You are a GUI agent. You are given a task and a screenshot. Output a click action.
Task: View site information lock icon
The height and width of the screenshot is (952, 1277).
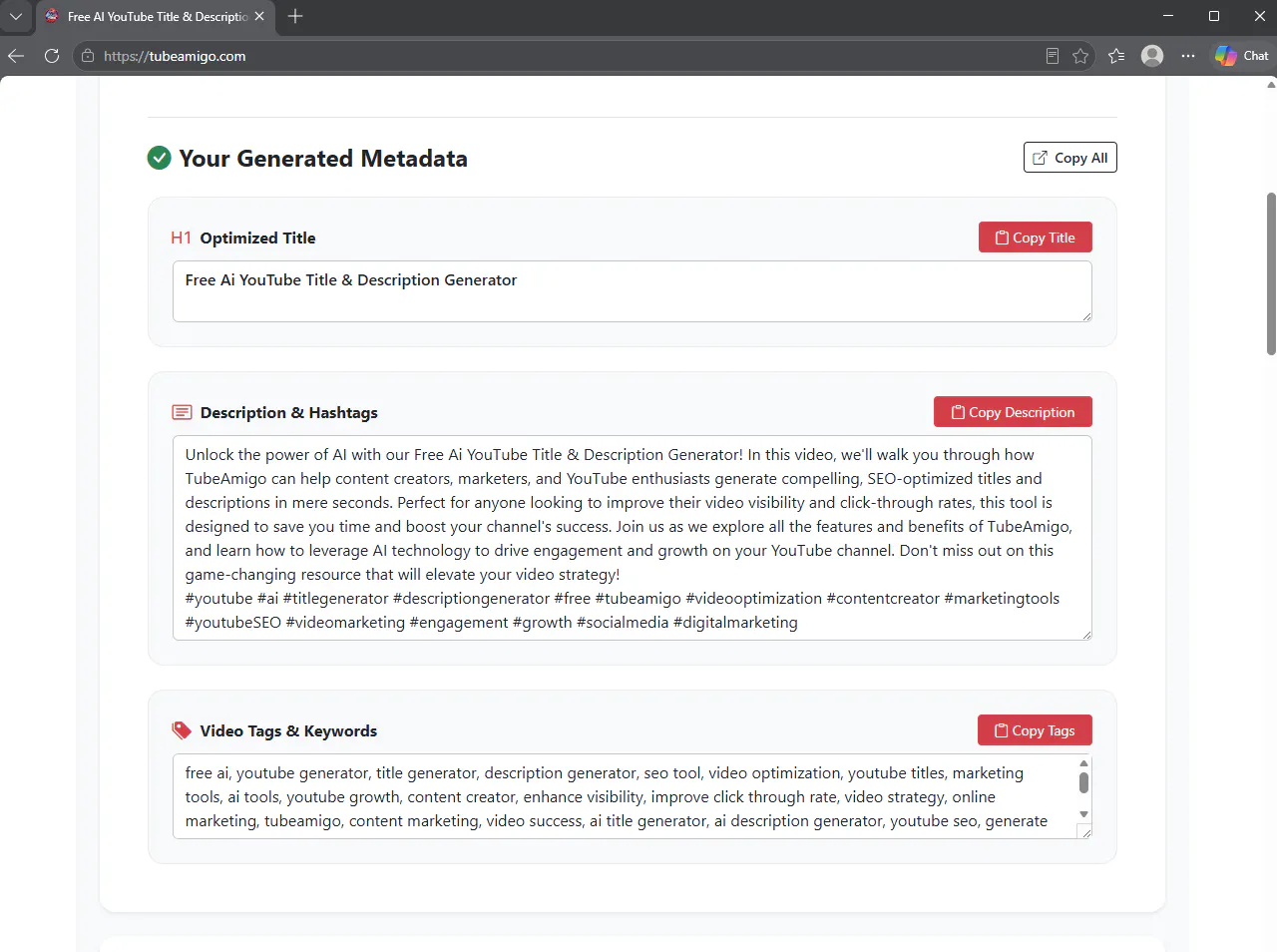coord(88,56)
